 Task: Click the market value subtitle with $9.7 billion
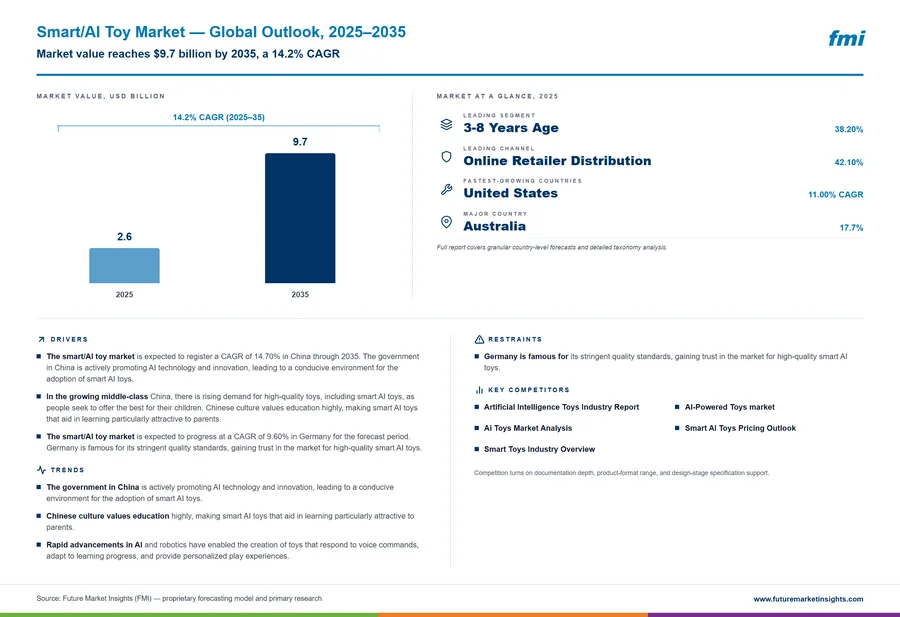pyautogui.click(x=188, y=54)
